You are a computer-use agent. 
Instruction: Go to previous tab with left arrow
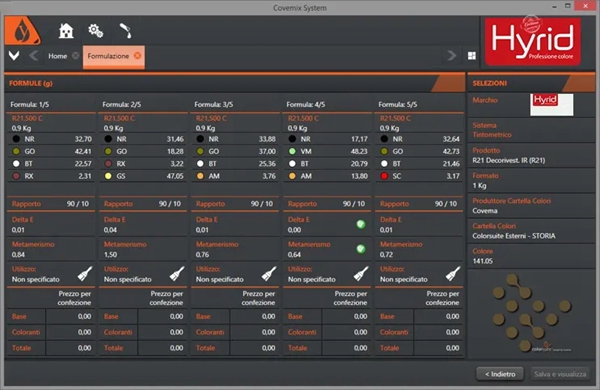coord(34,56)
